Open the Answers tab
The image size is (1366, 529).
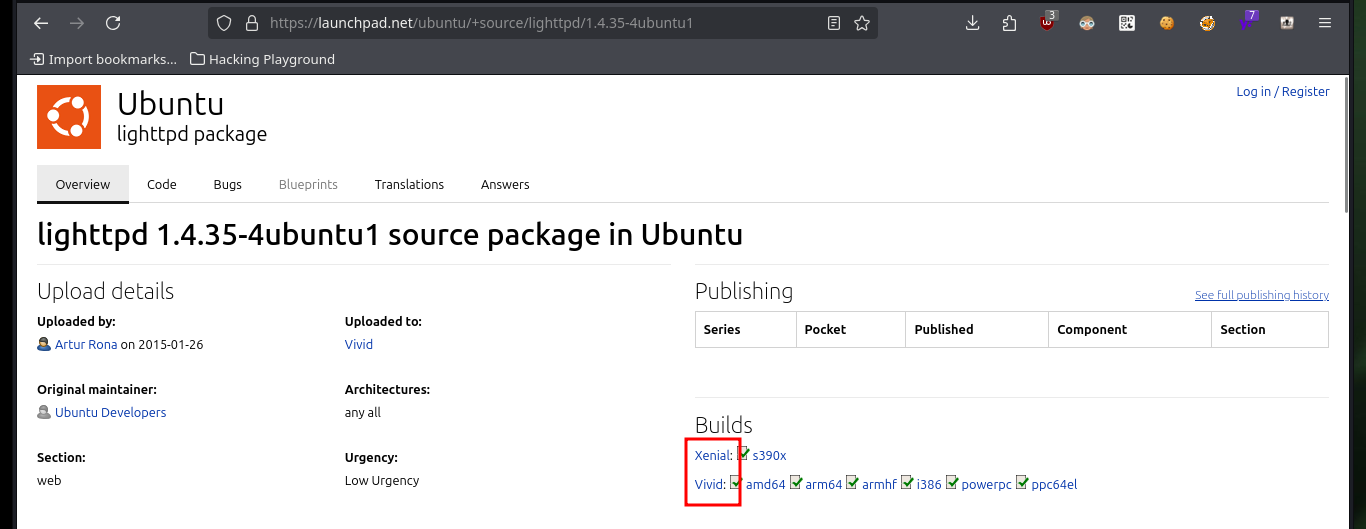505,184
